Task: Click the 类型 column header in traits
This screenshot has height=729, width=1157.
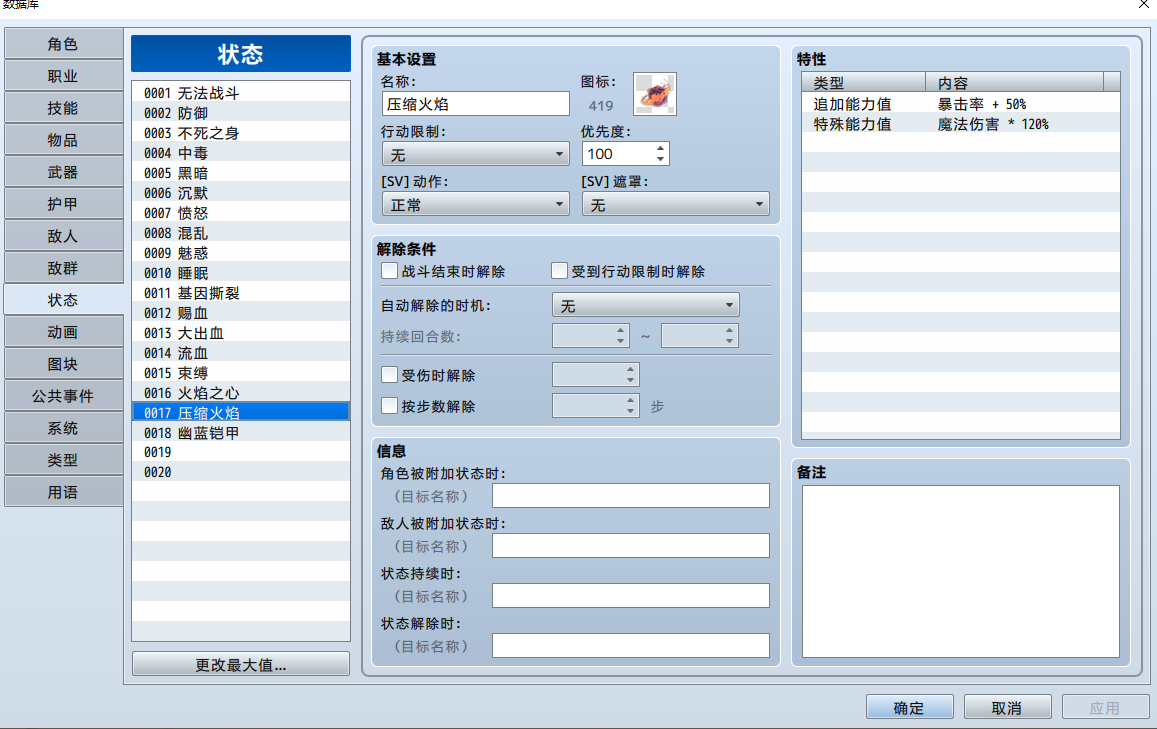Action: click(x=863, y=82)
